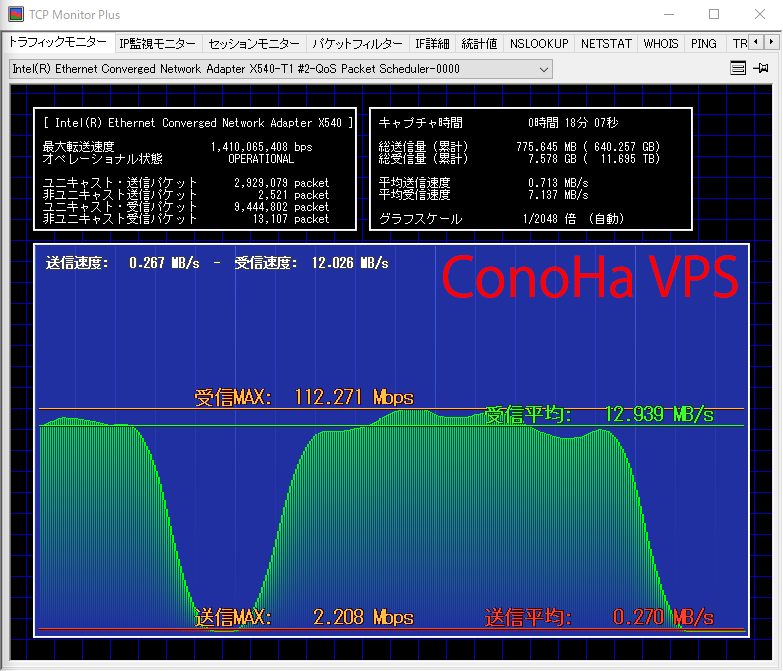
Task: Open the セッションモニター tab
Action: point(254,44)
